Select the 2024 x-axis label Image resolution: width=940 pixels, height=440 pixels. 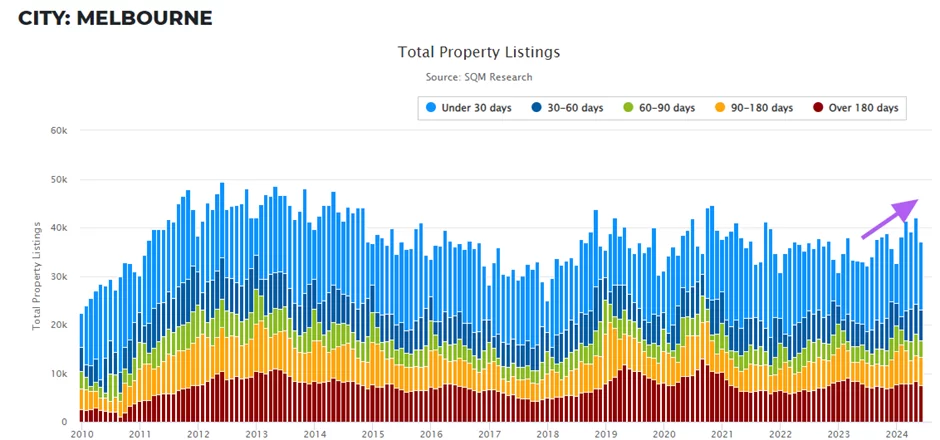897,435
